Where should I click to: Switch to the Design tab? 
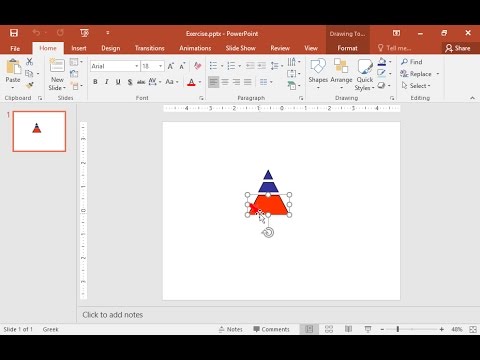pos(111,48)
